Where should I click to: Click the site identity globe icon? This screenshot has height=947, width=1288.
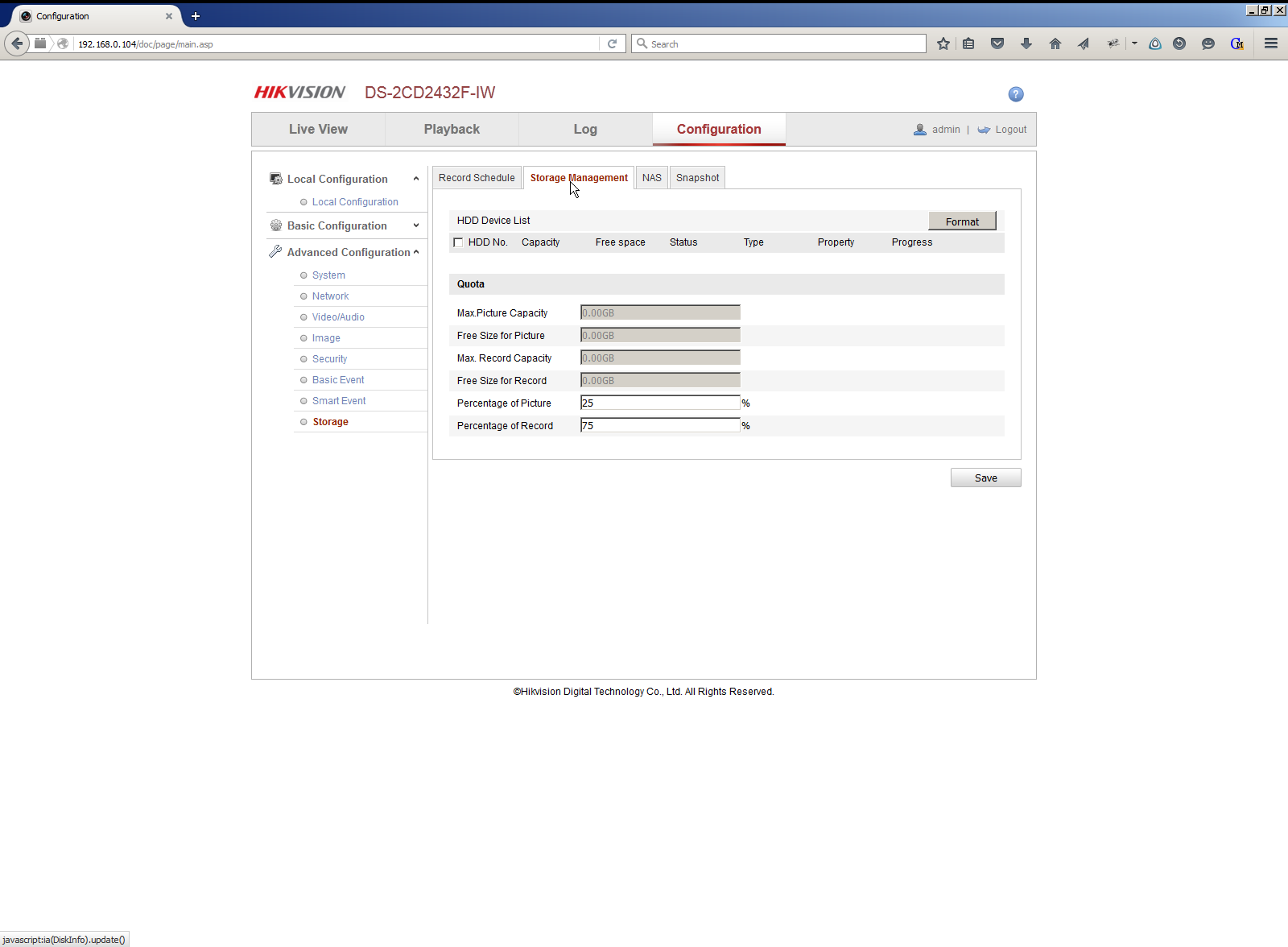(x=62, y=43)
